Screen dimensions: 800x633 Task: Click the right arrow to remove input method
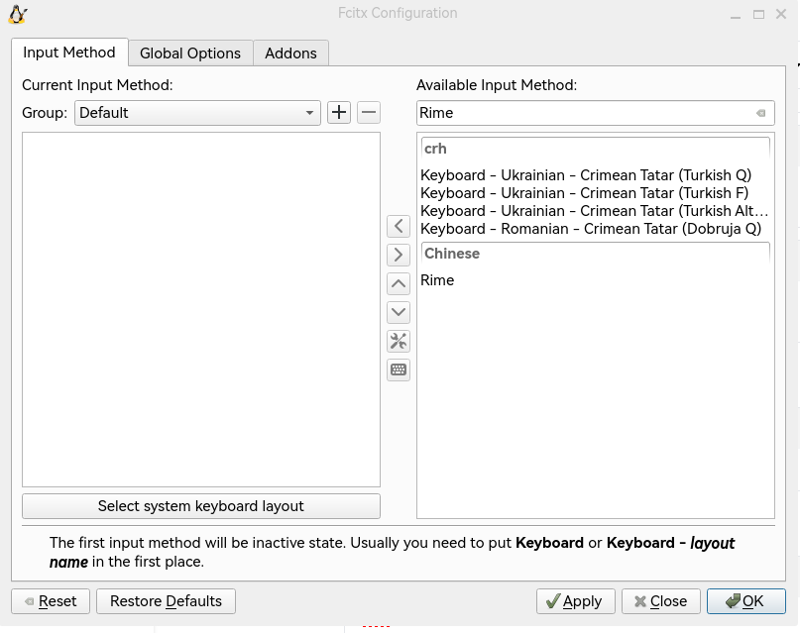(x=398, y=255)
